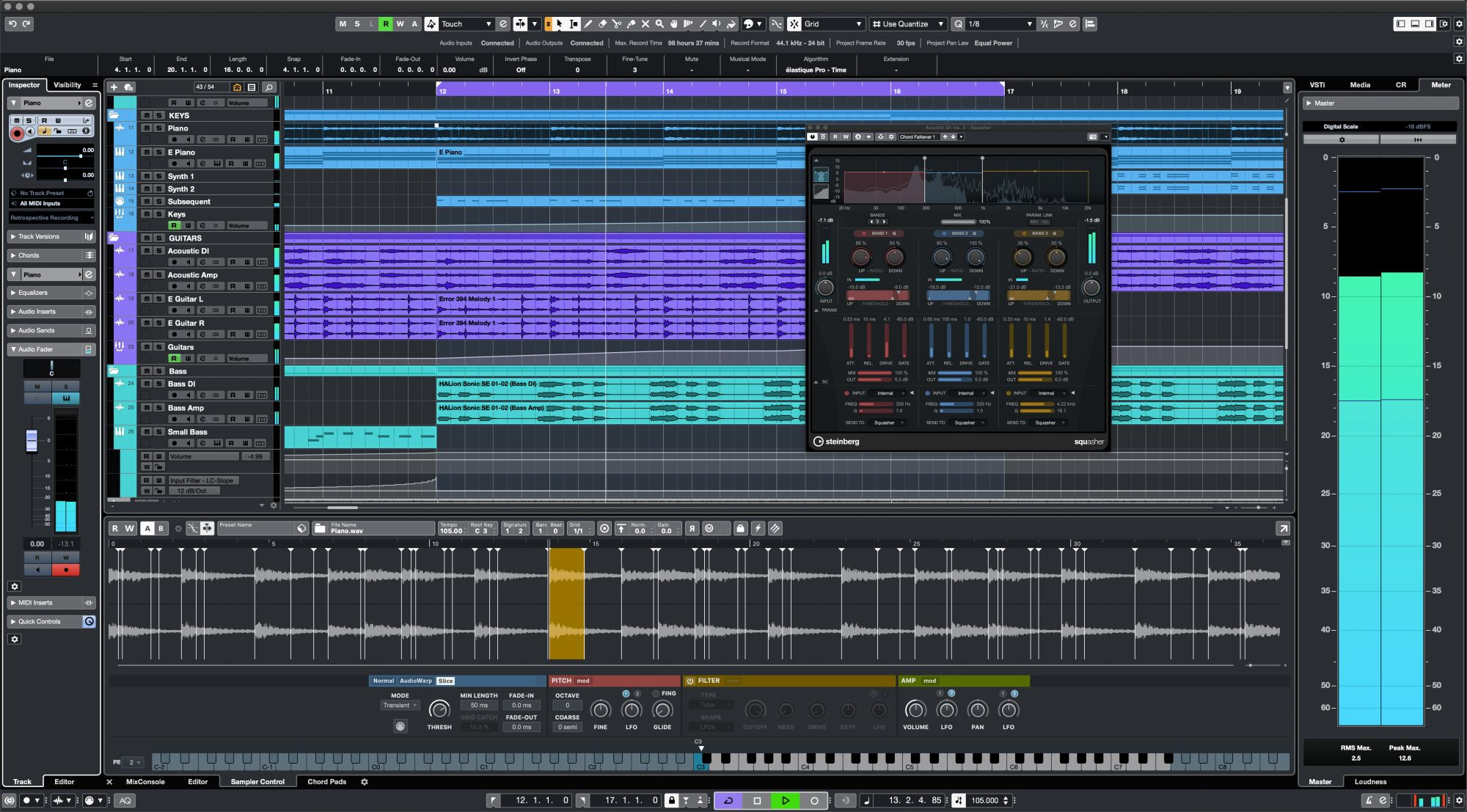The width and height of the screenshot is (1467, 812).
Task: Mute the Piano track
Action: 147,128
